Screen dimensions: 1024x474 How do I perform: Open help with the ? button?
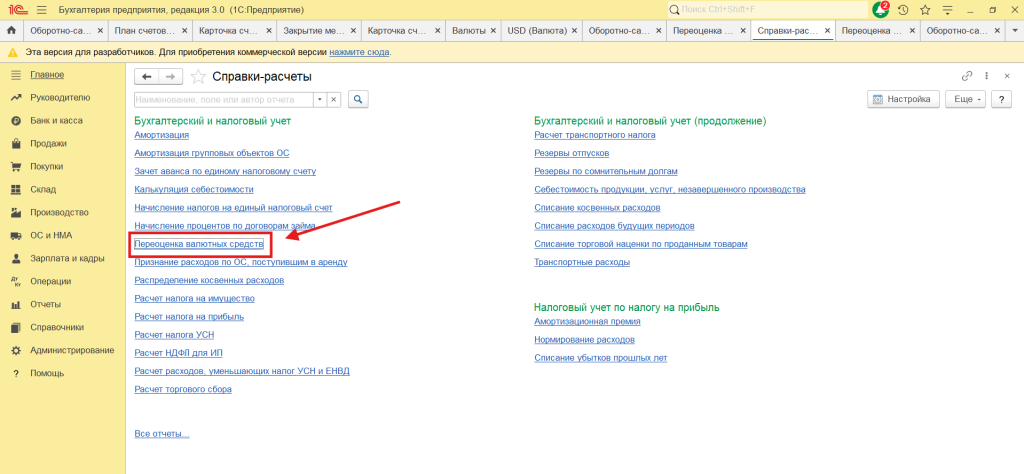(1001, 99)
